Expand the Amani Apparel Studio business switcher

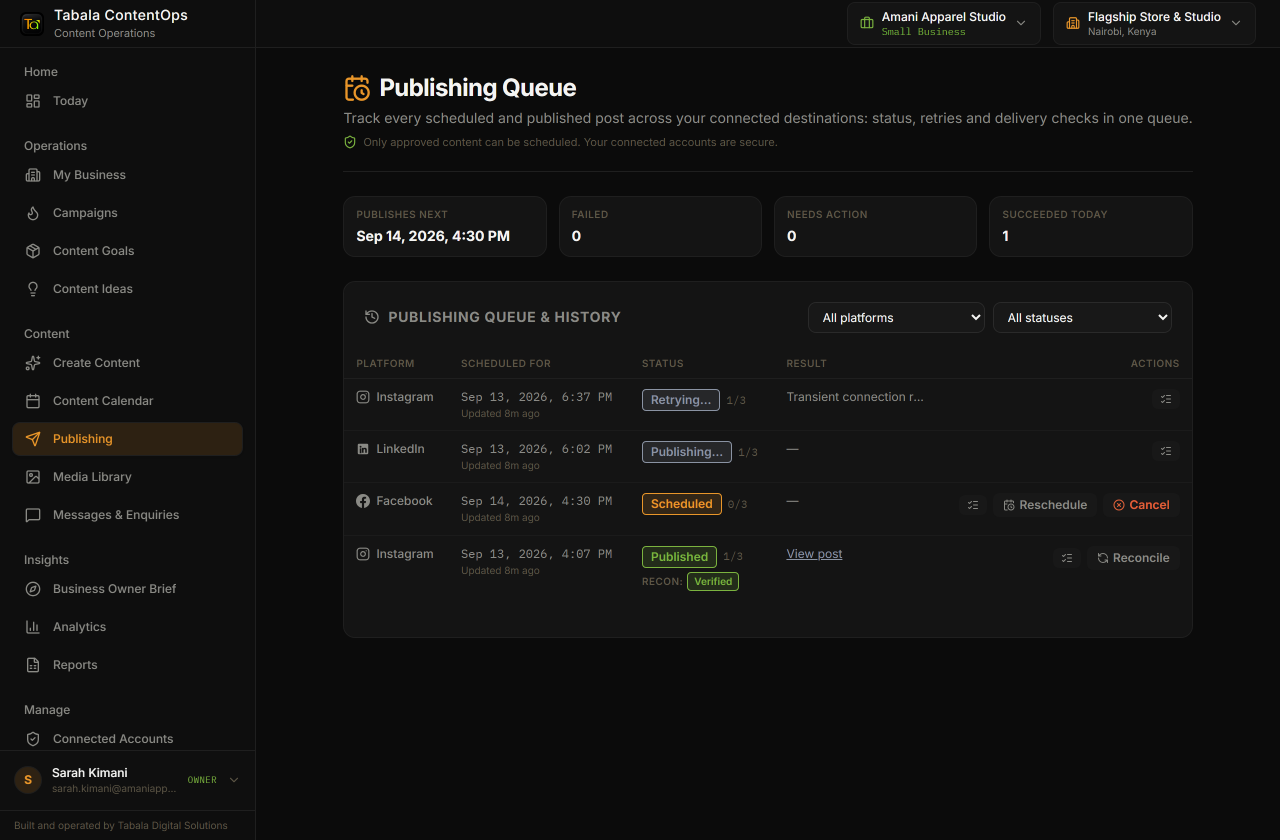tap(944, 23)
